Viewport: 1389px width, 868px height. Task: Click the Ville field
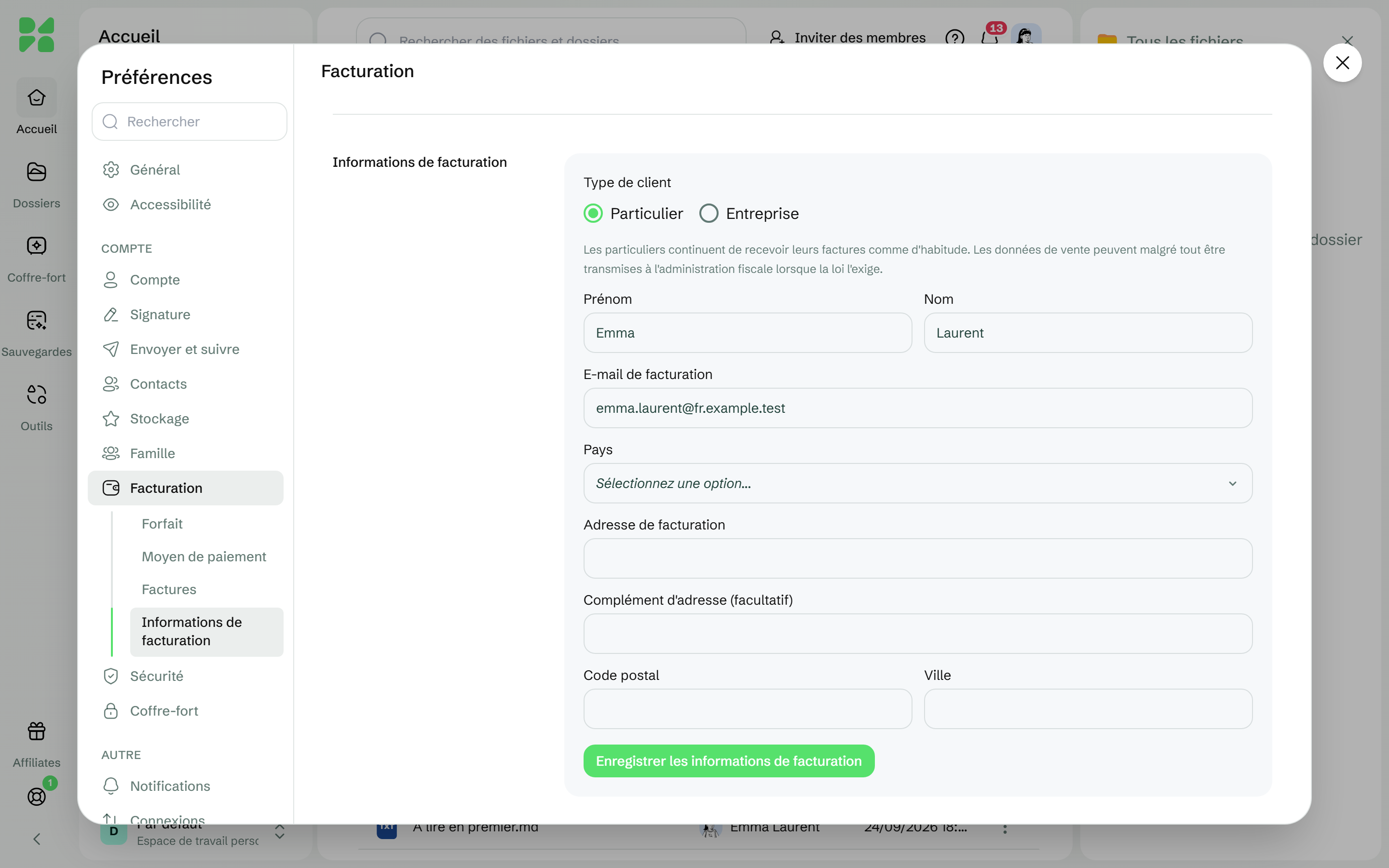(1088, 708)
